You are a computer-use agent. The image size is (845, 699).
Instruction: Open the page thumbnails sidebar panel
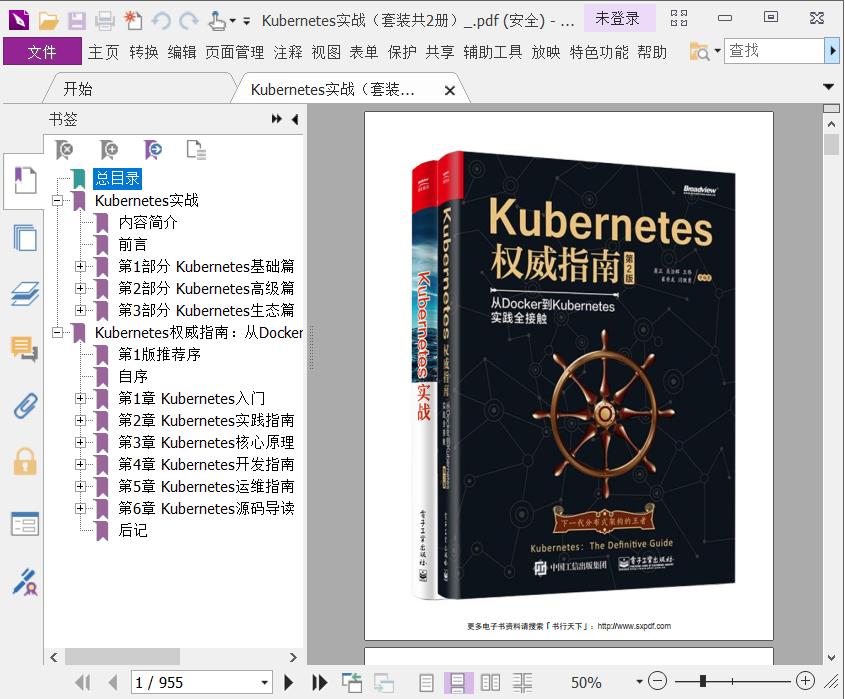pyautogui.click(x=25, y=238)
